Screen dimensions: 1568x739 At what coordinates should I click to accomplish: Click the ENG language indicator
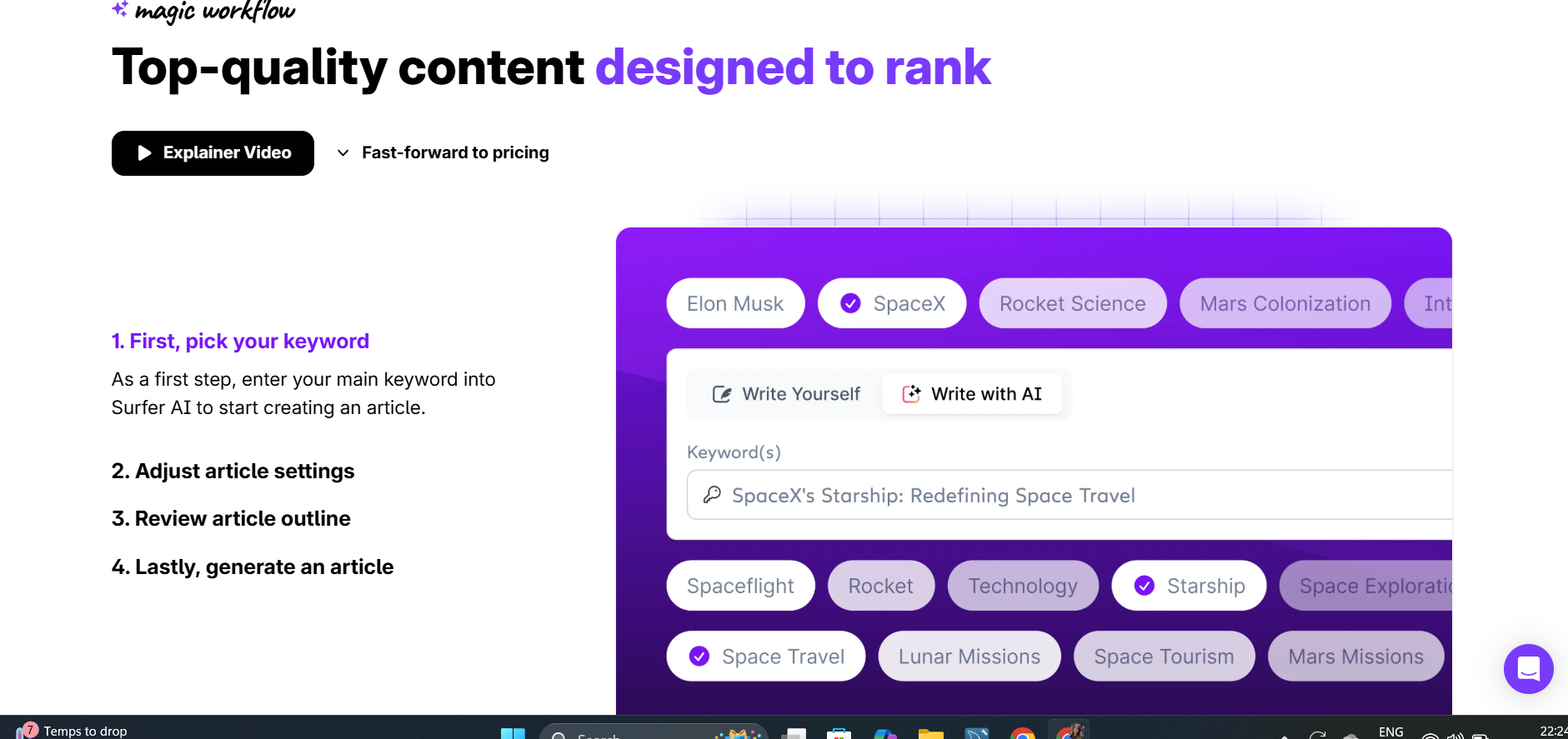point(1390,732)
